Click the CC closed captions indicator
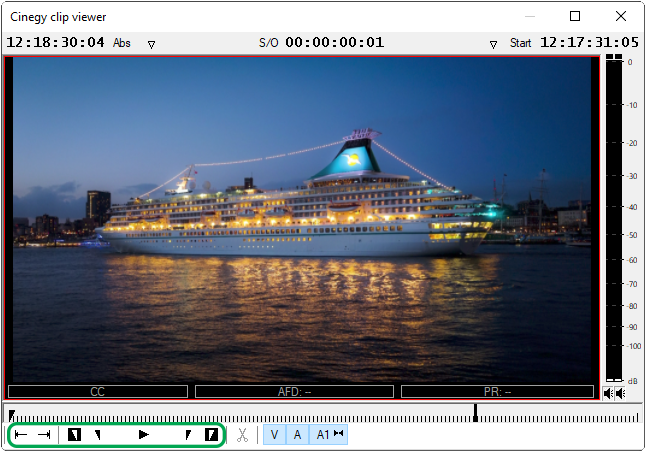 tap(97, 392)
